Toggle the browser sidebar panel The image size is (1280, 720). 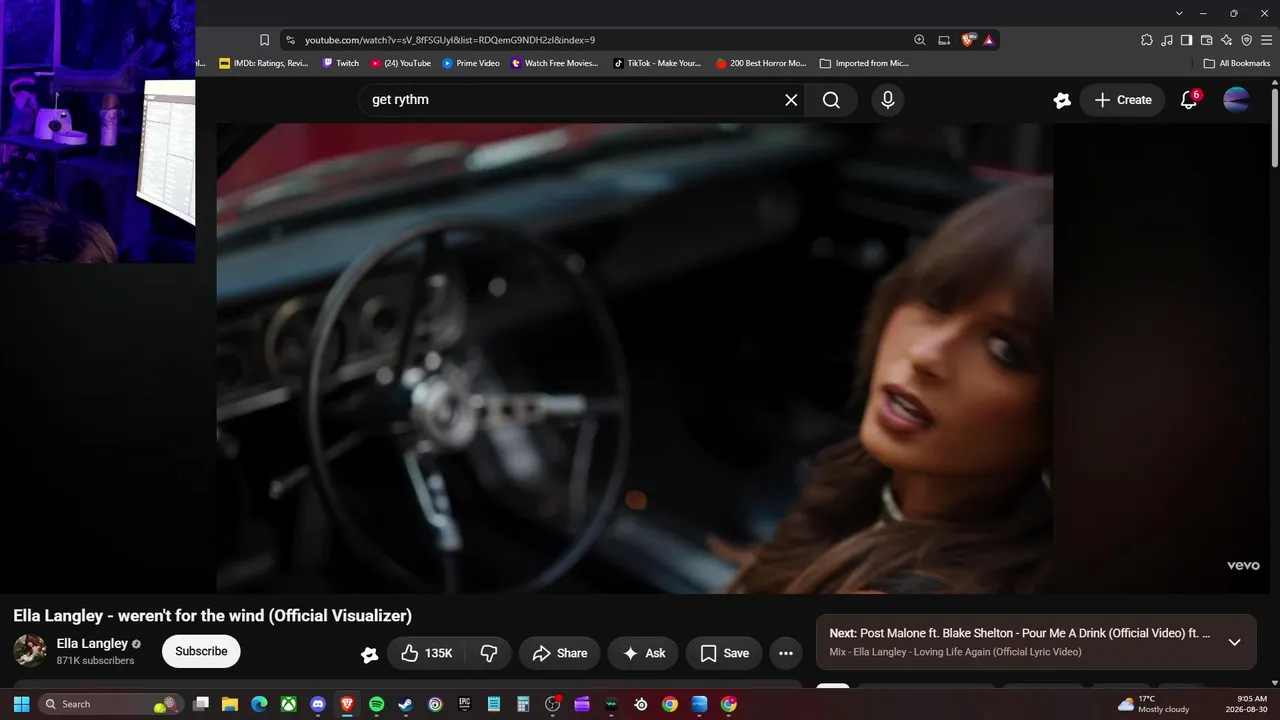(1186, 40)
